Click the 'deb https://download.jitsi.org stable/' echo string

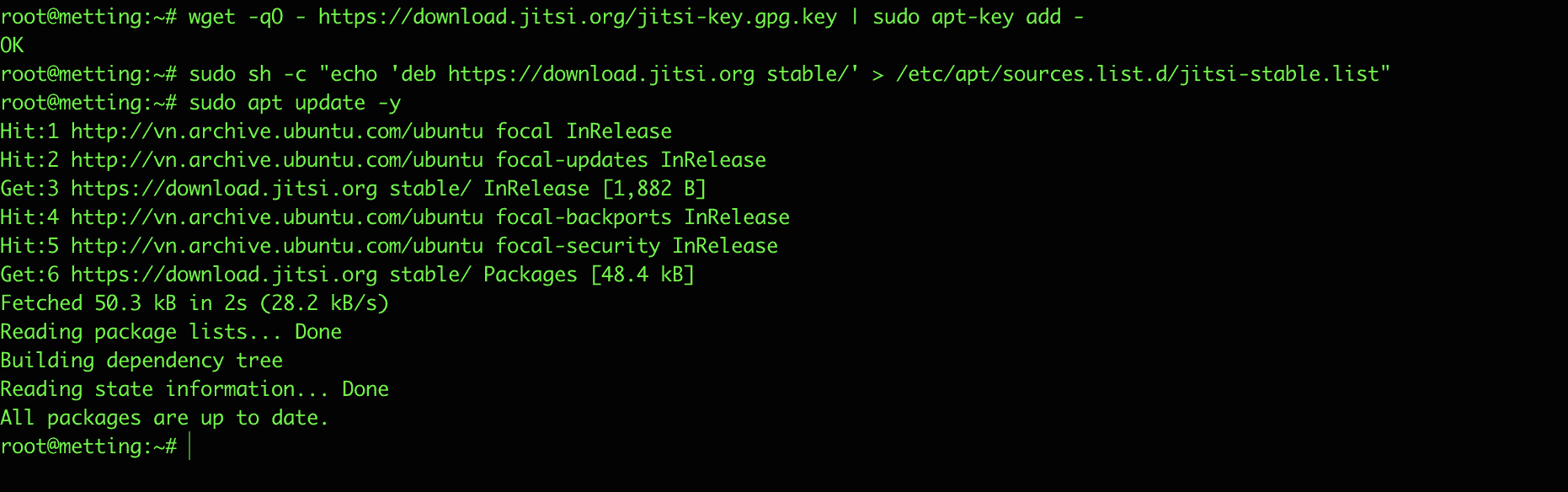tap(624, 74)
